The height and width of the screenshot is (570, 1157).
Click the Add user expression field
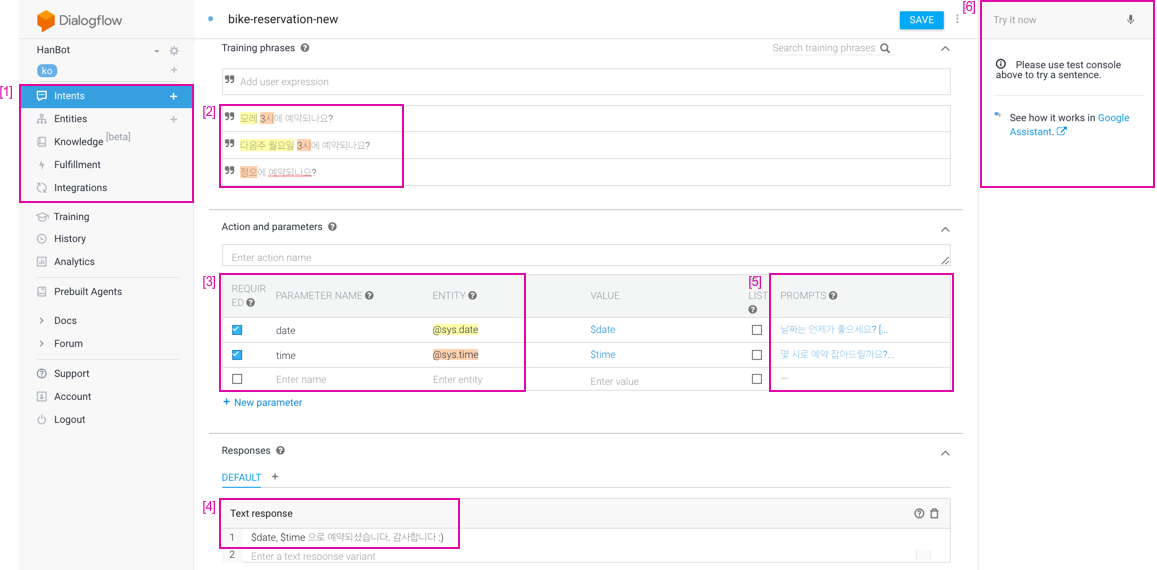587,81
